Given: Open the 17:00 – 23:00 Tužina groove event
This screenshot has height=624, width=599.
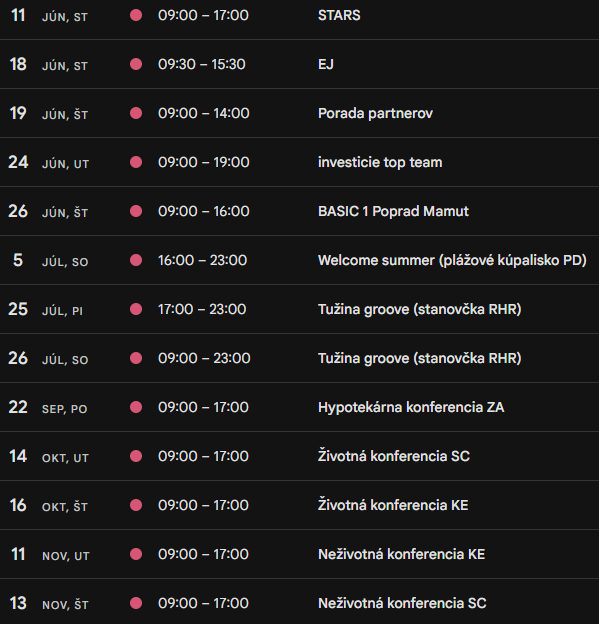Looking at the screenshot, I should 419,309.
